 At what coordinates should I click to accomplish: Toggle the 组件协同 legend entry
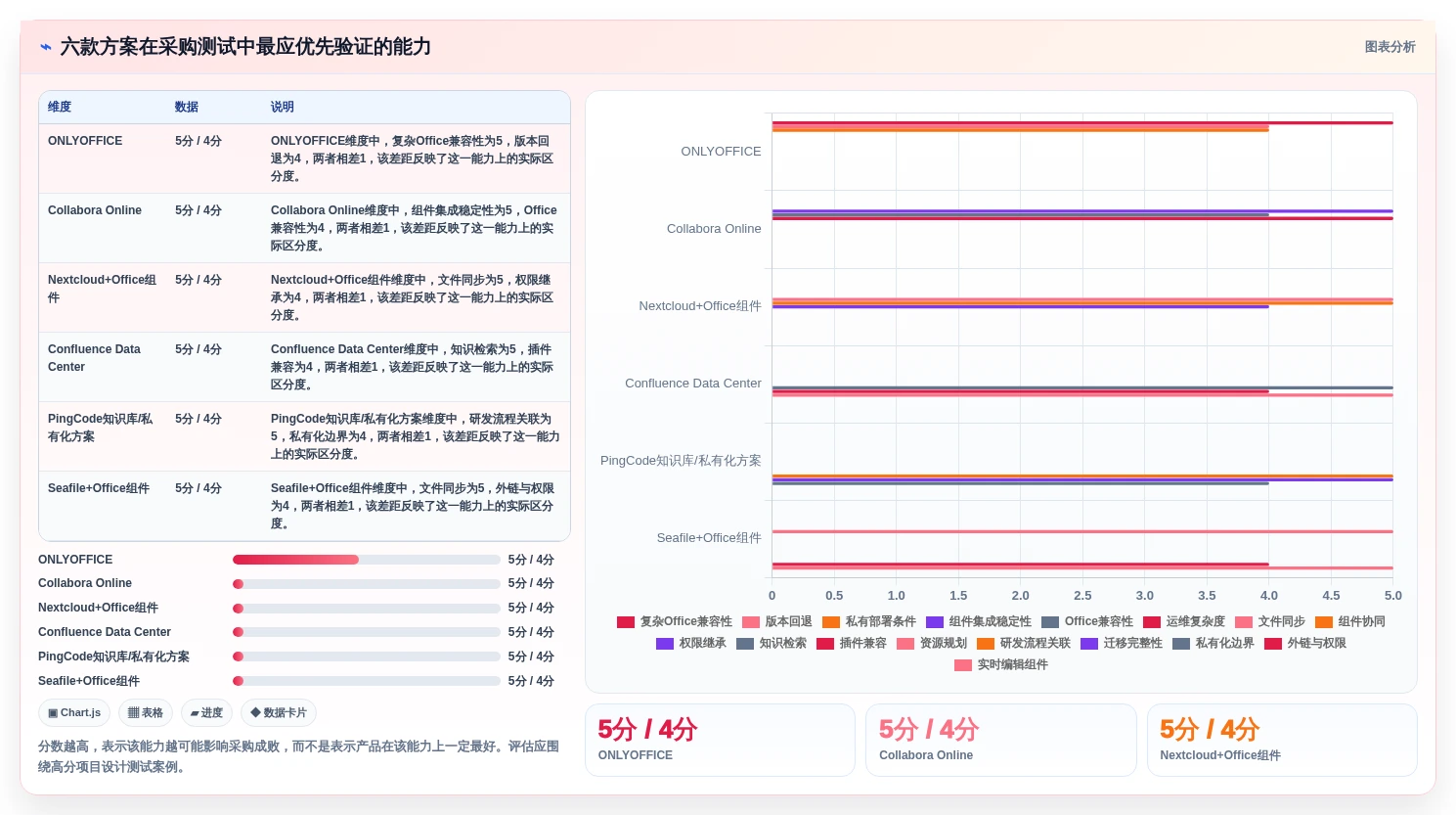pyautogui.click(x=1349, y=621)
